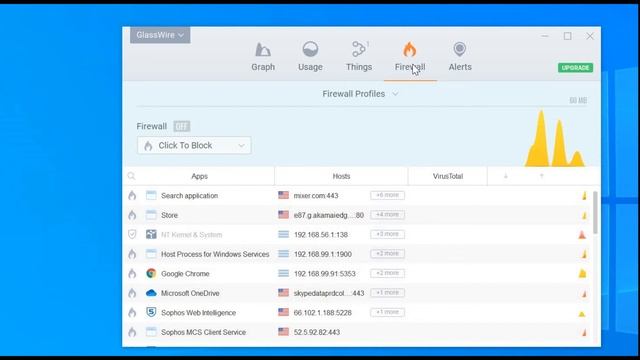Click the shield icon for NT Kernel & System
Viewport: 640px width, 360px height.
[132, 234]
